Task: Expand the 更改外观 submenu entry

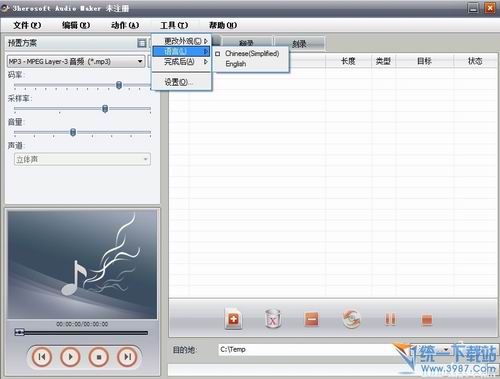Action: pyautogui.click(x=182, y=41)
